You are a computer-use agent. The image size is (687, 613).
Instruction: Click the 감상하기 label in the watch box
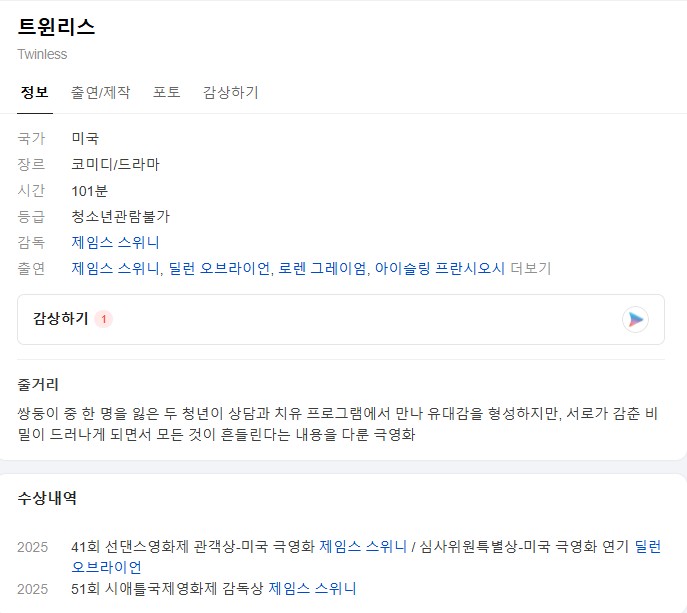point(61,319)
